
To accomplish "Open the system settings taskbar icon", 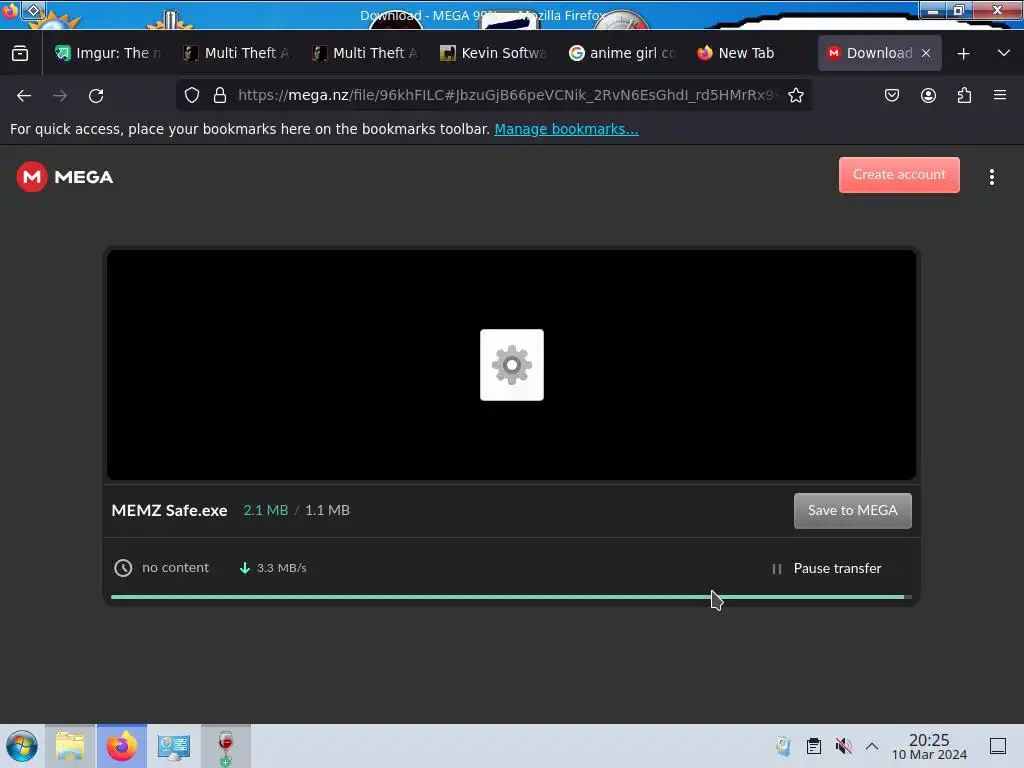I will (x=174, y=746).
